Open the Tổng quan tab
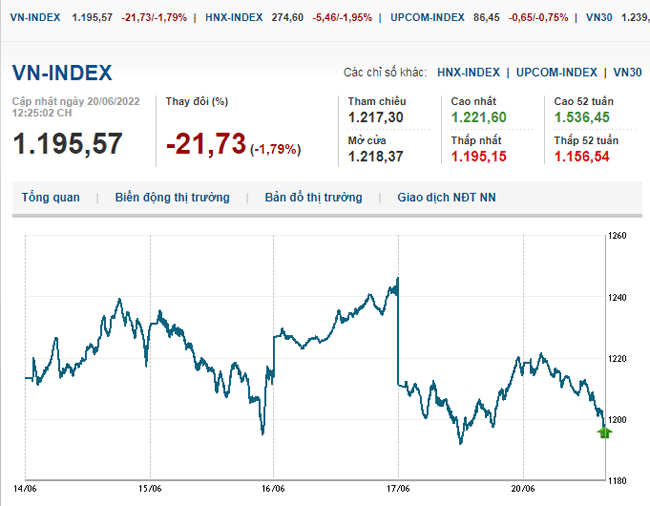This screenshot has width=650, height=506. (x=51, y=197)
